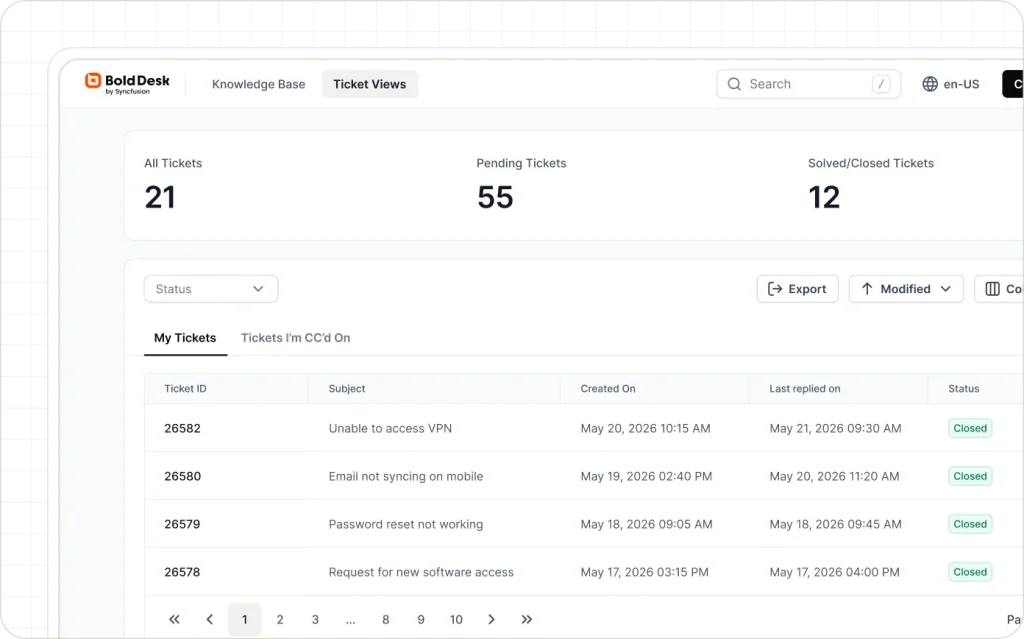
Task: Go to next page arrow
Action: (491, 619)
